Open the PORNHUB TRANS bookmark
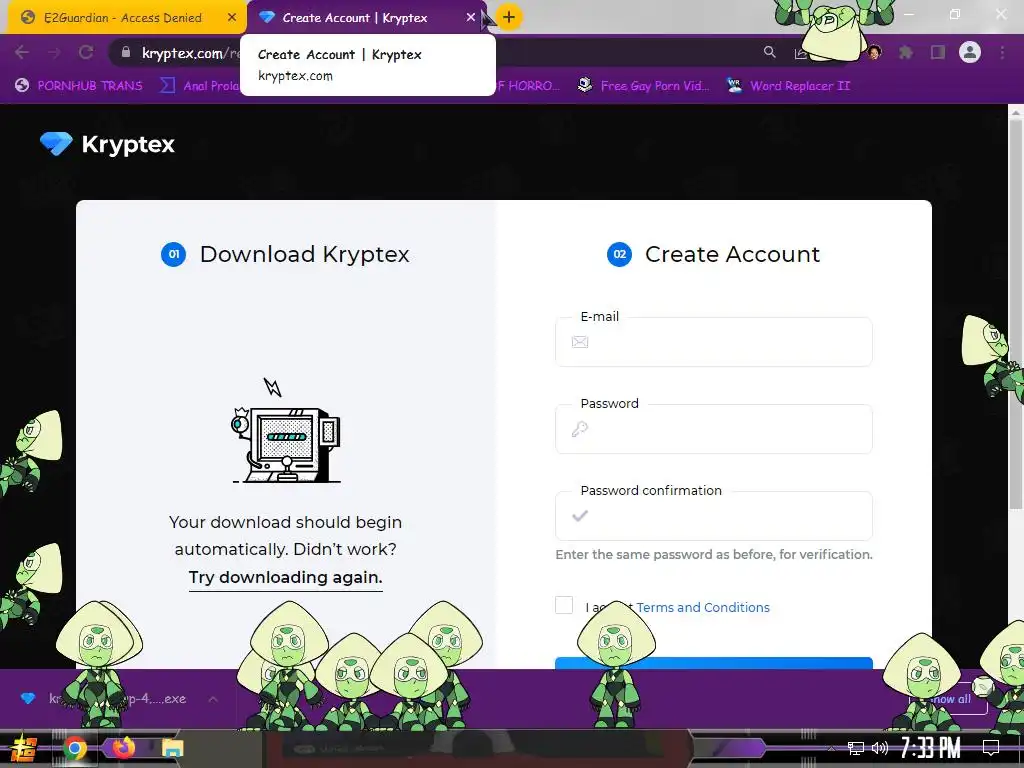 pos(79,86)
